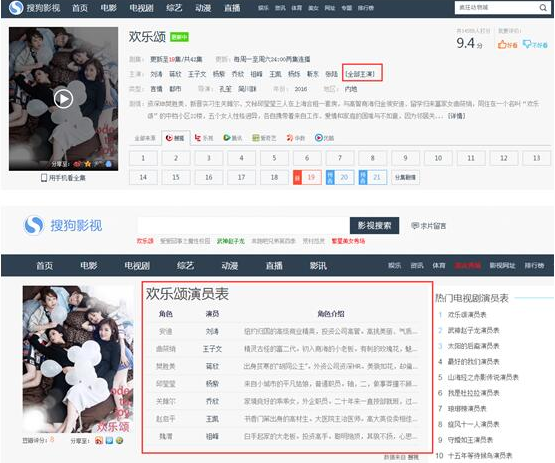Click the green share icon under the lower poster
The height and width of the screenshot is (463, 555).
[x=120, y=440]
